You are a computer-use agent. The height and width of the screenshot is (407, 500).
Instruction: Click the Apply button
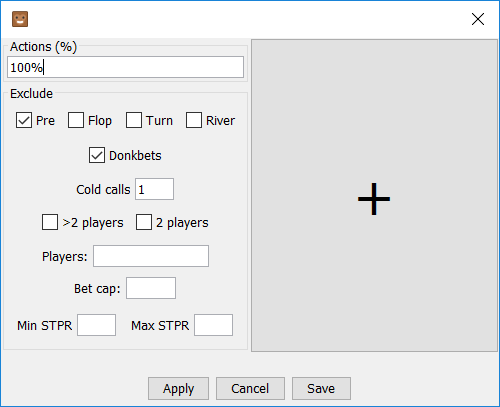pos(178,388)
